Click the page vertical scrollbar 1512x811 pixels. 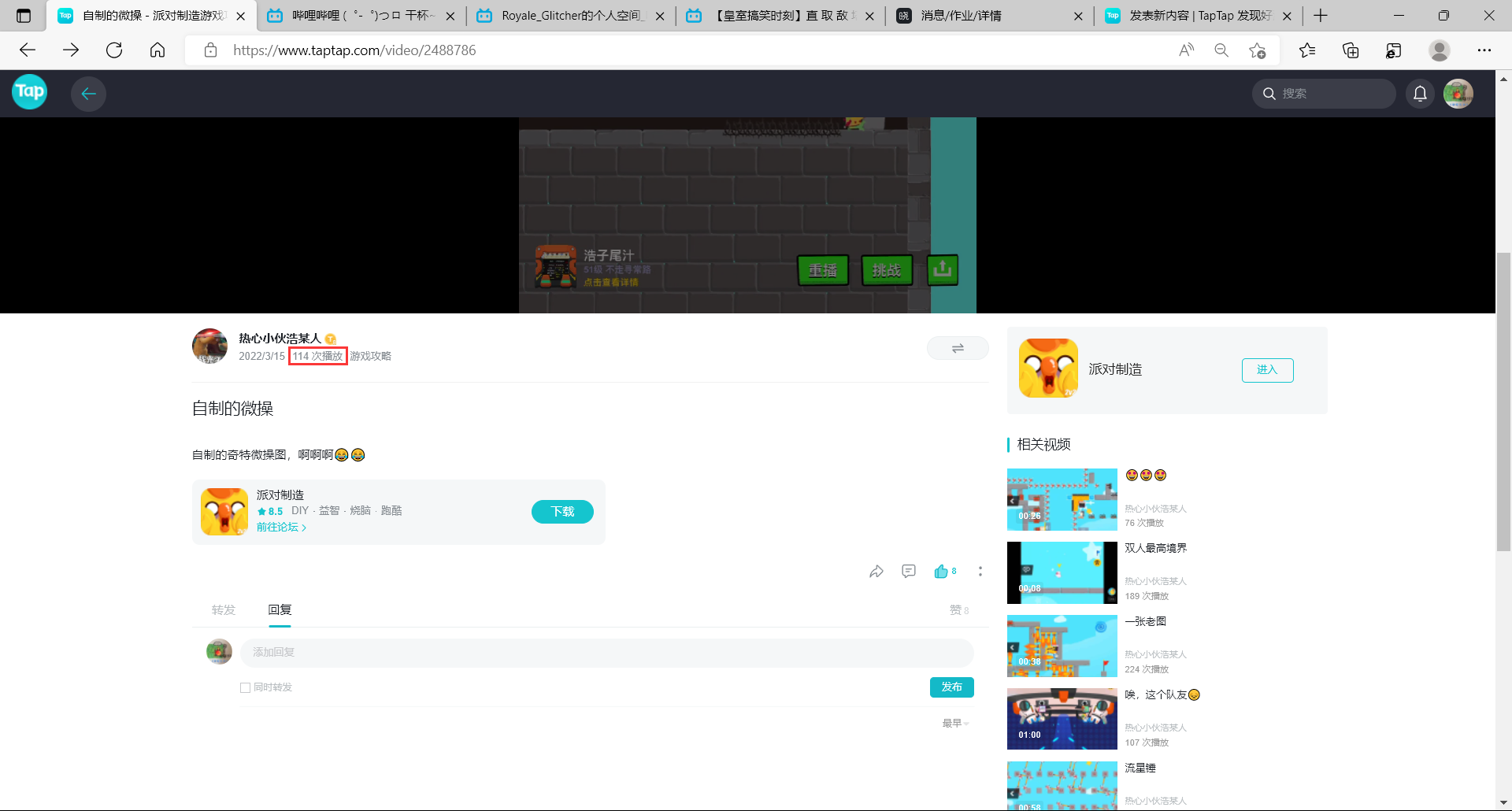coord(1503,402)
